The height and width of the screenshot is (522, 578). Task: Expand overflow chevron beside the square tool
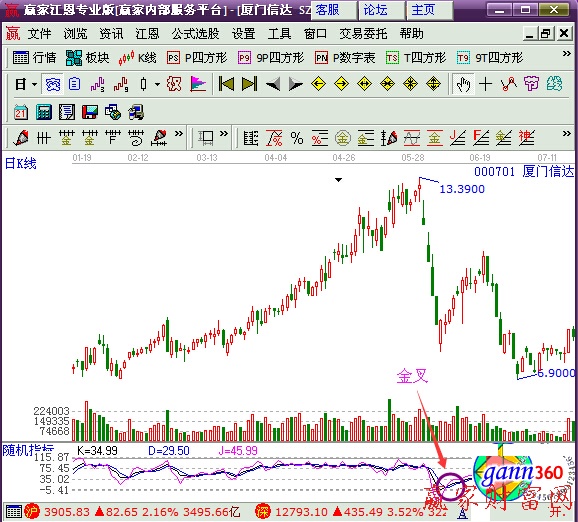[x=224, y=133]
